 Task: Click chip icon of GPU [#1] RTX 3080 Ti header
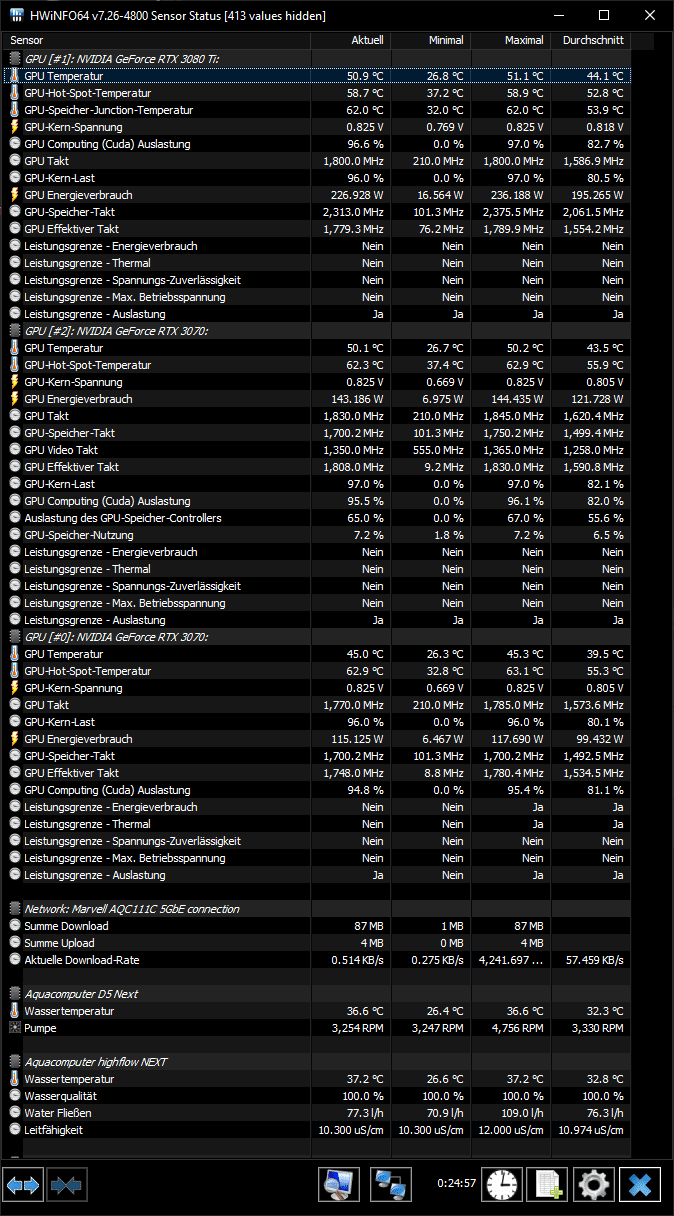pyautogui.click(x=15, y=59)
